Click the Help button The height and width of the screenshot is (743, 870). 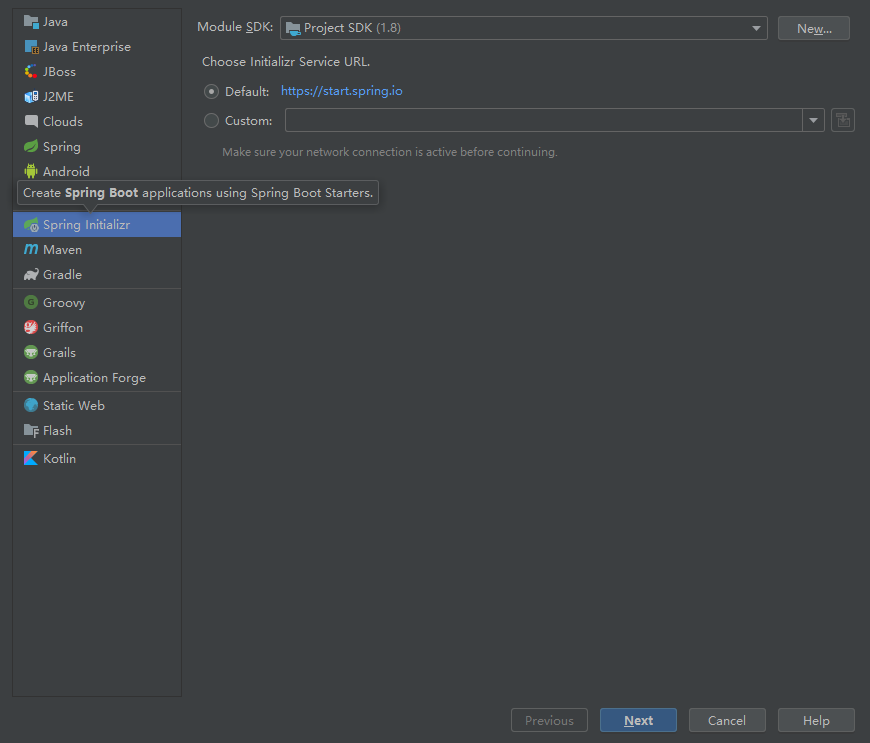click(816, 720)
